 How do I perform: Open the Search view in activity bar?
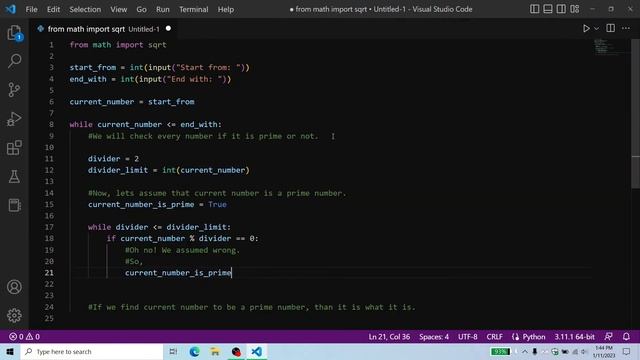pyautogui.click(x=14, y=61)
